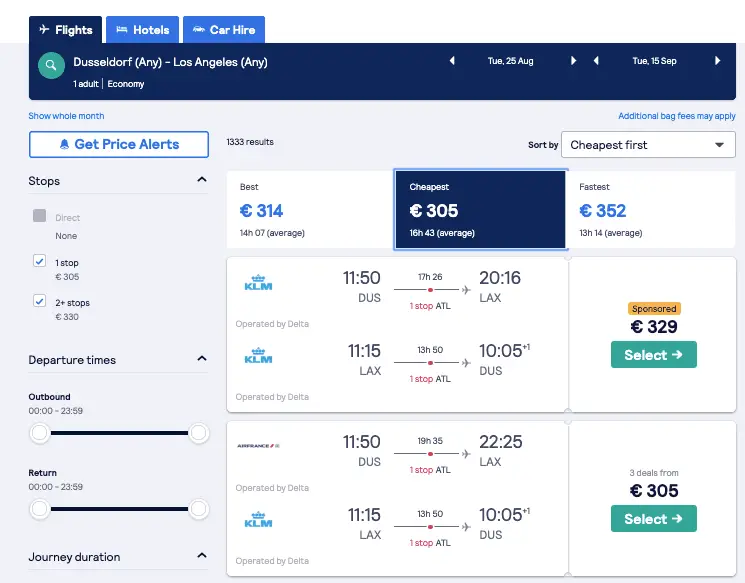
Task: Uncheck the 1 stop filter
Action: pos(39,261)
